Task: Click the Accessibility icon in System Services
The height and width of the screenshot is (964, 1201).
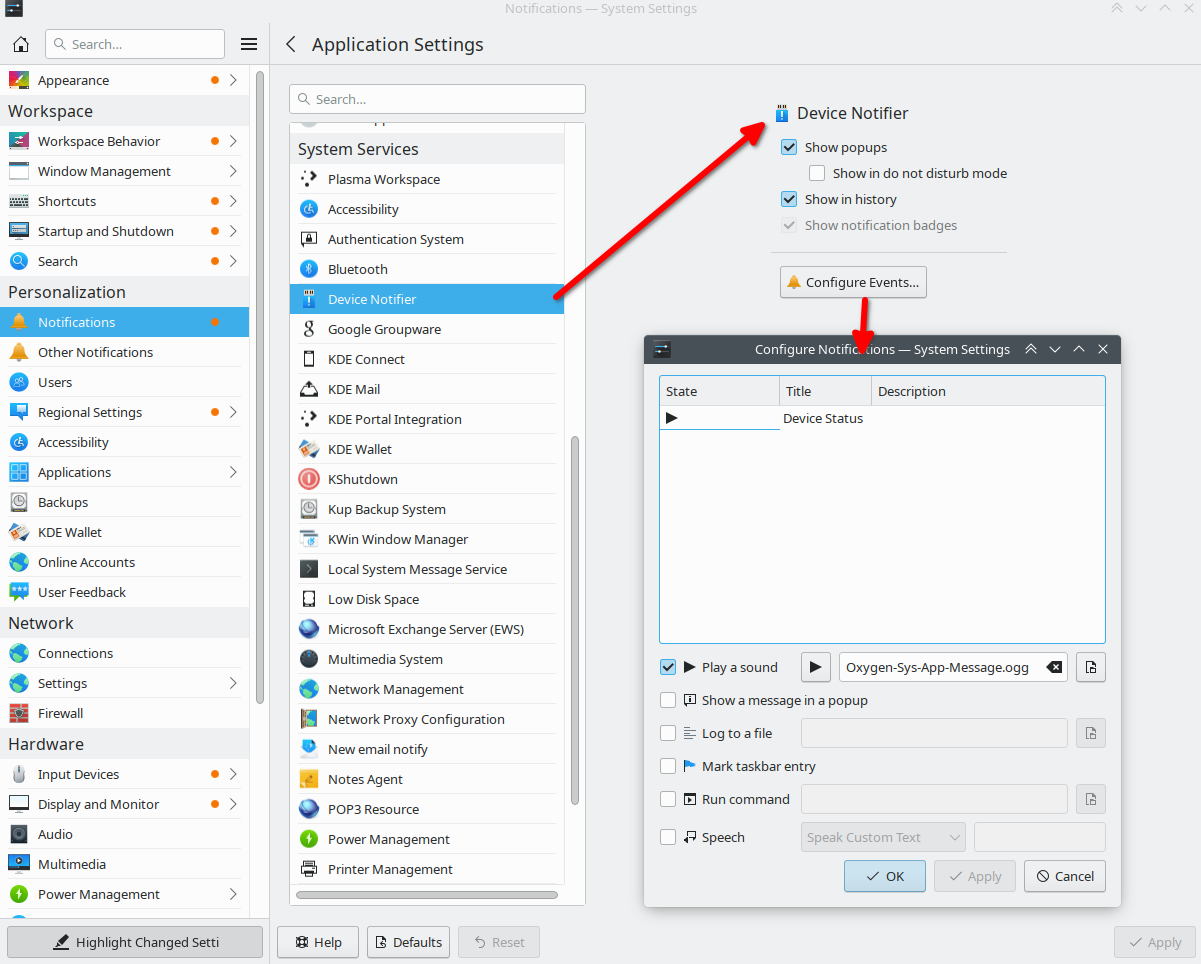Action: coord(309,209)
